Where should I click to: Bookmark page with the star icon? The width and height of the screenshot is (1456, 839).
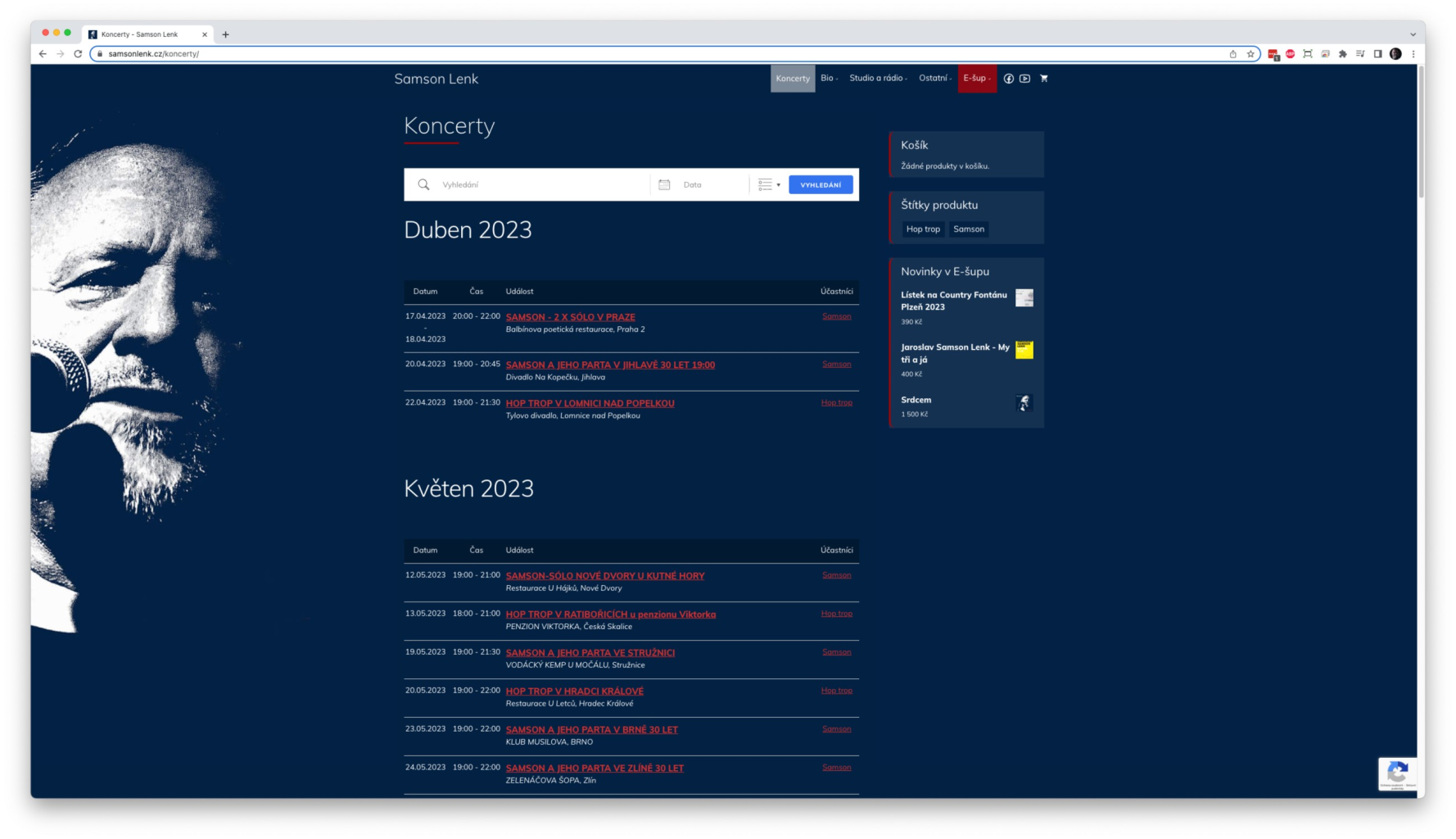(x=1250, y=54)
